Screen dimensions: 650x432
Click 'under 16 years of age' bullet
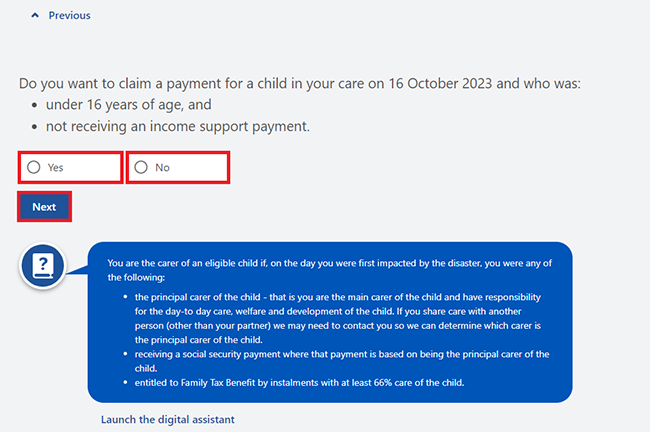click(x=129, y=104)
